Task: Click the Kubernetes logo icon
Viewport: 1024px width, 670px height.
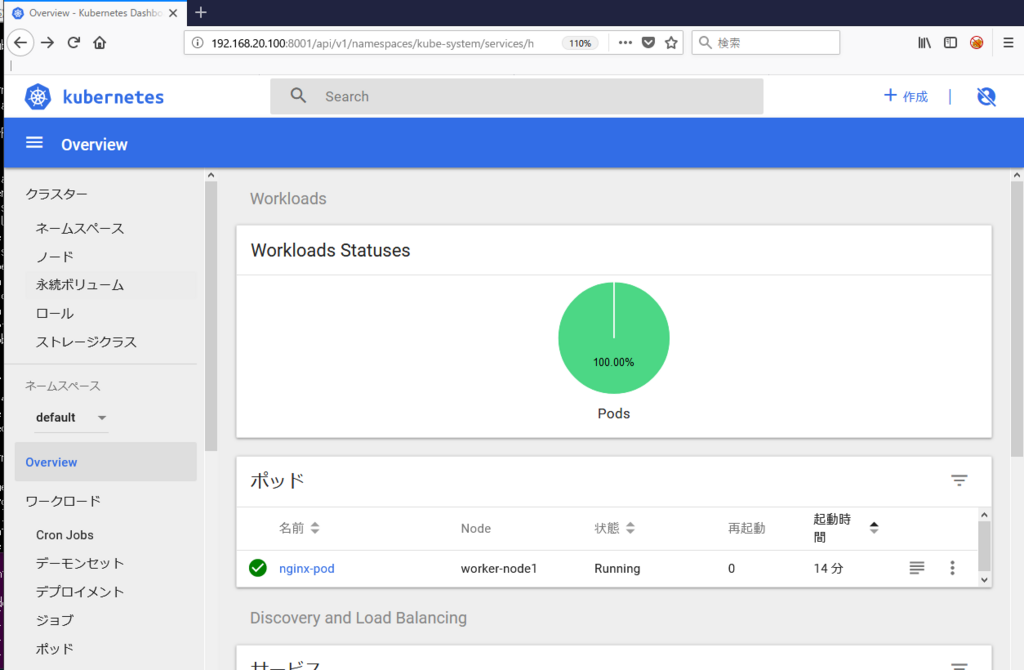Action: (38, 97)
